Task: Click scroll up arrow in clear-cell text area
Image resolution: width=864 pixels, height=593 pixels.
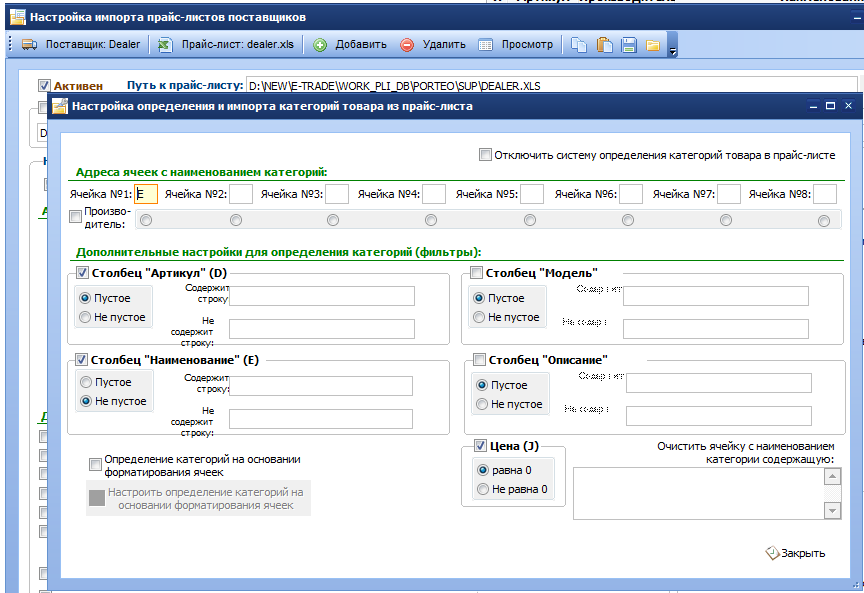Action: pos(832,476)
